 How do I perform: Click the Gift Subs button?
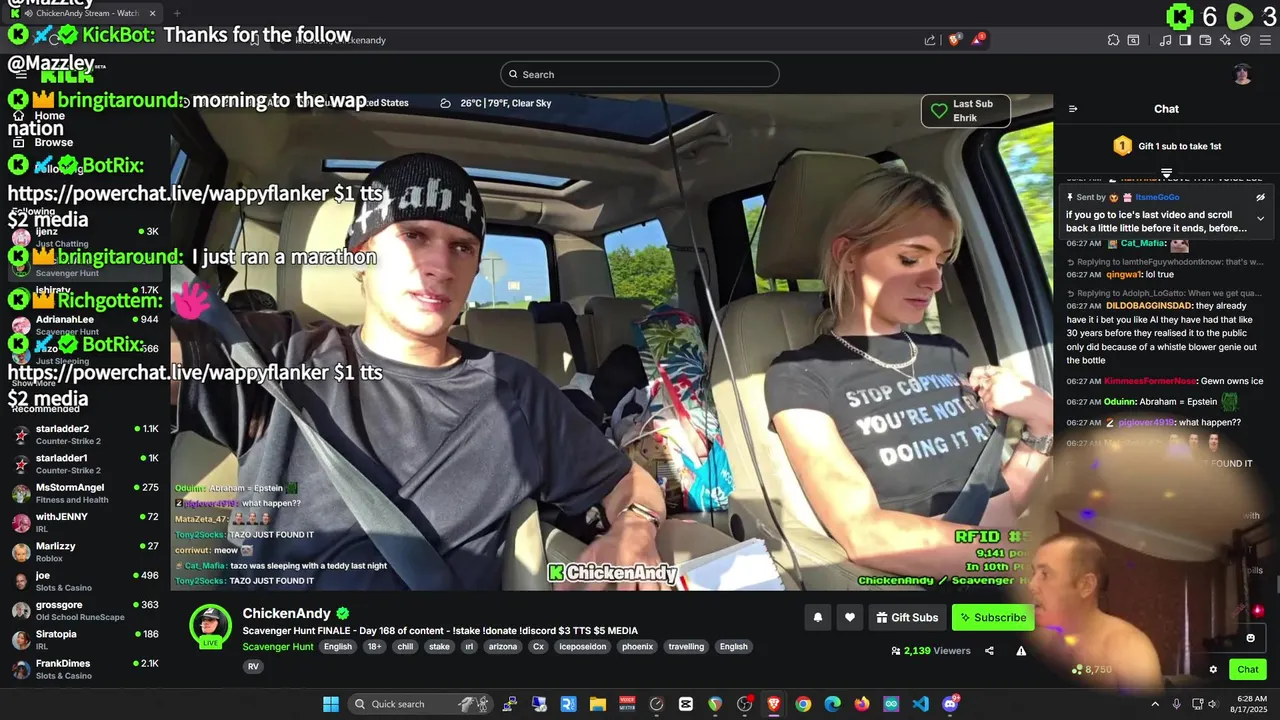point(907,618)
